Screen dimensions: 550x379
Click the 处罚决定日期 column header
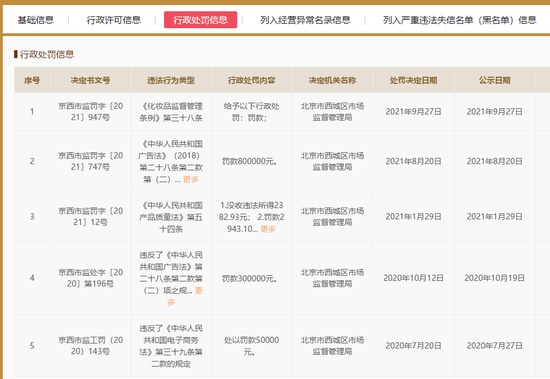point(414,80)
